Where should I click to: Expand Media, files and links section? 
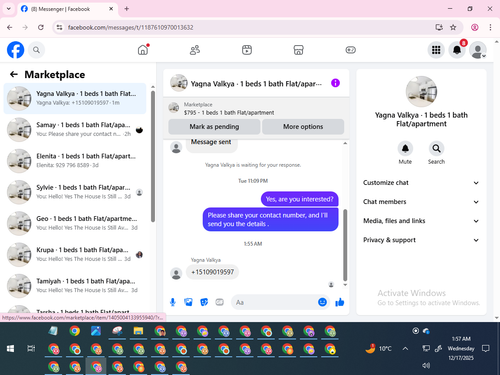click(x=421, y=221)
